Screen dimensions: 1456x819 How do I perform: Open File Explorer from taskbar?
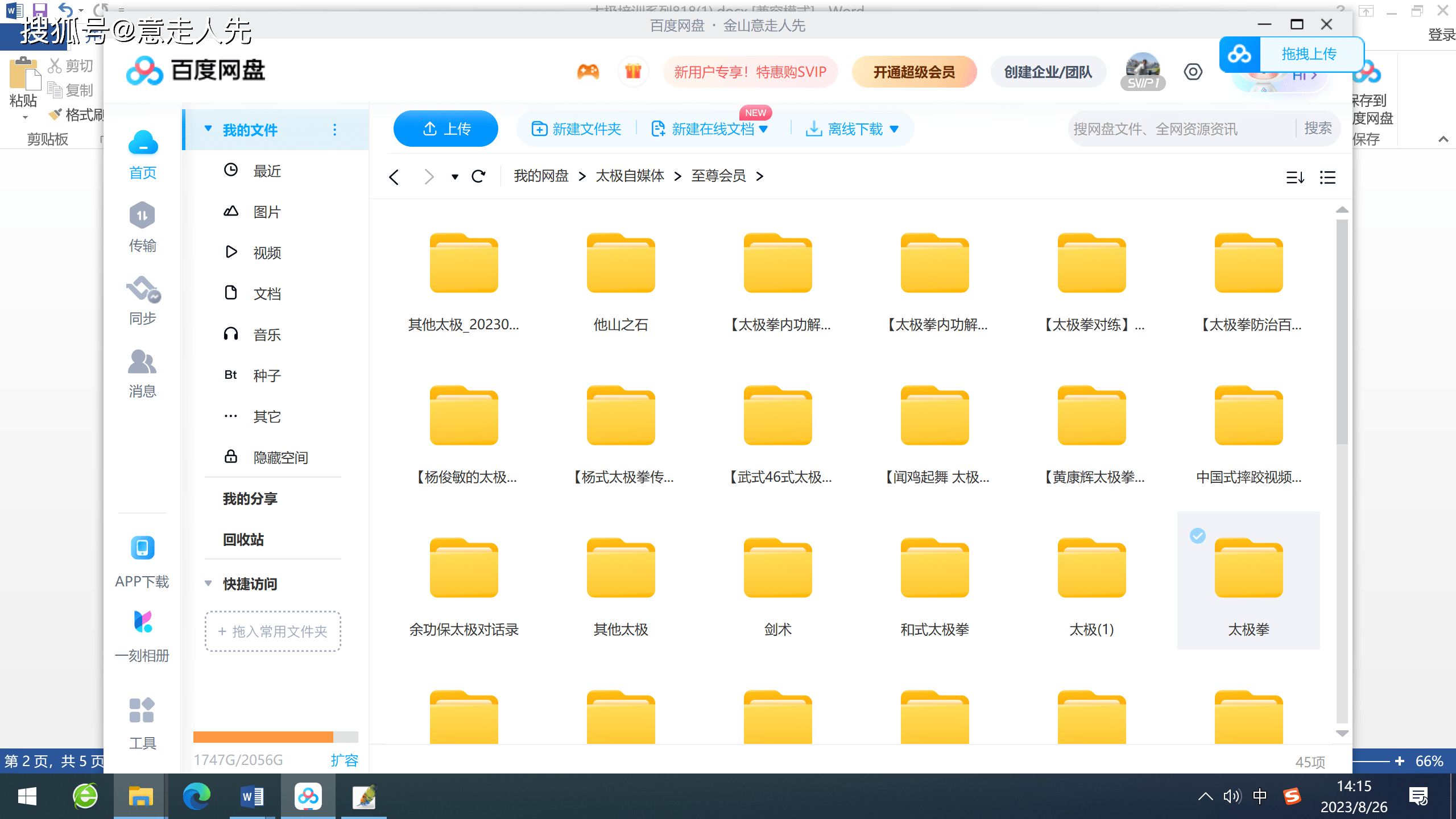point(140,796)
